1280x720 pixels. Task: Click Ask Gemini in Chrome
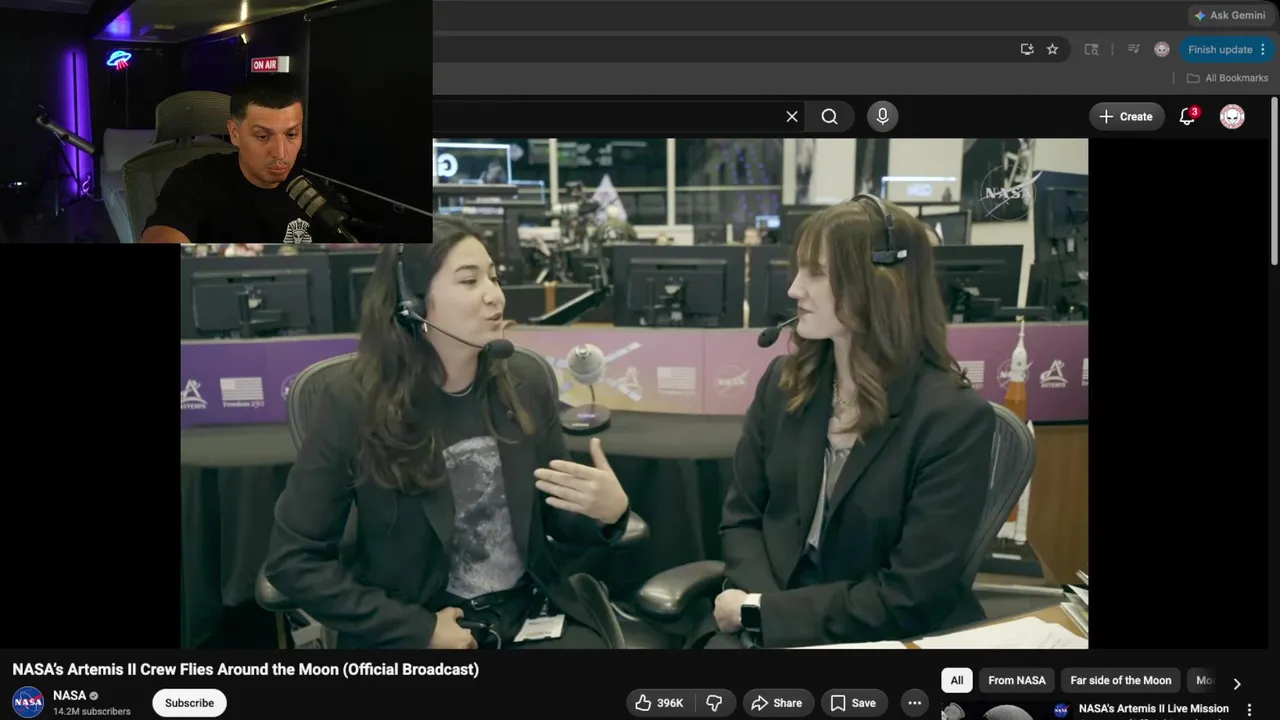[x=1230, y=15]
